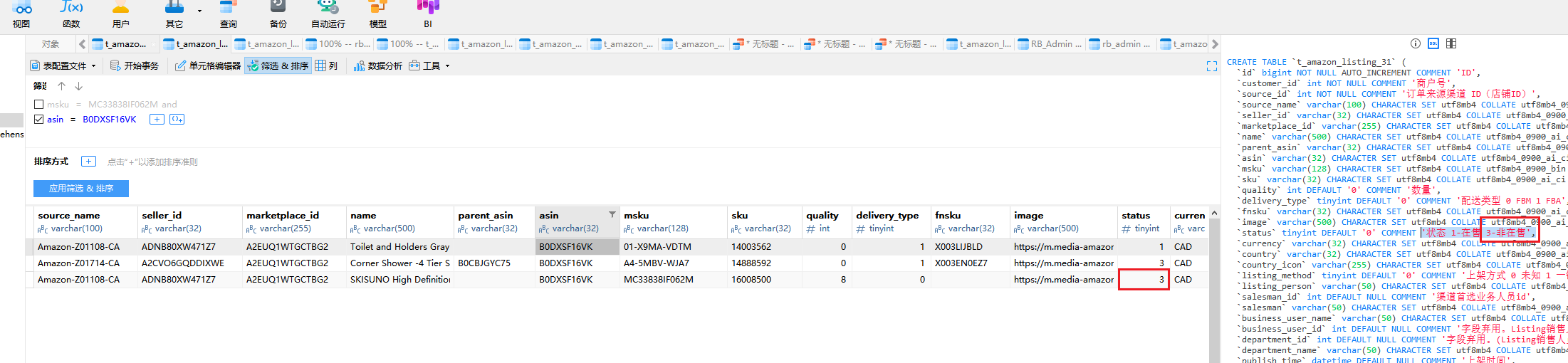Move filter down with down arrow
The image size is (1568, 363).
point(78,86)
